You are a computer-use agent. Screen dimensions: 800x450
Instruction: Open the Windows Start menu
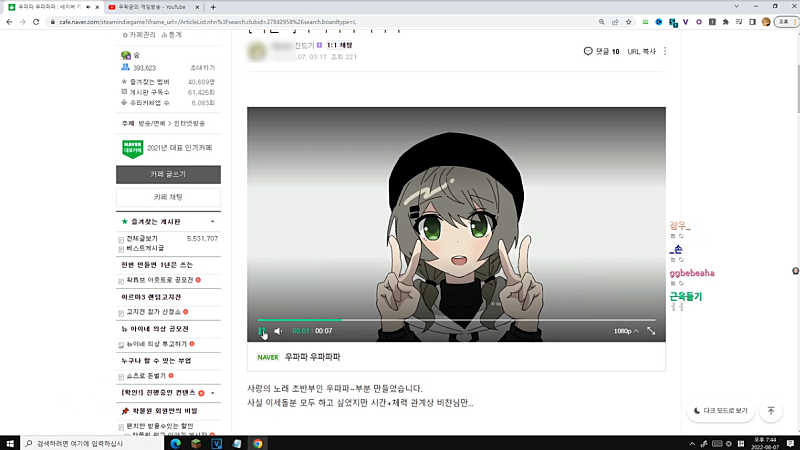(x=10, y=443)
